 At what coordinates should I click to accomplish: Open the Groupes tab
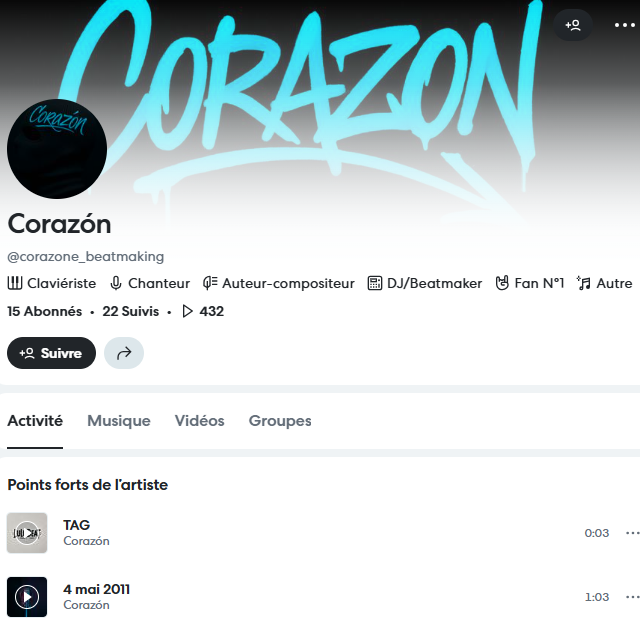280,421
